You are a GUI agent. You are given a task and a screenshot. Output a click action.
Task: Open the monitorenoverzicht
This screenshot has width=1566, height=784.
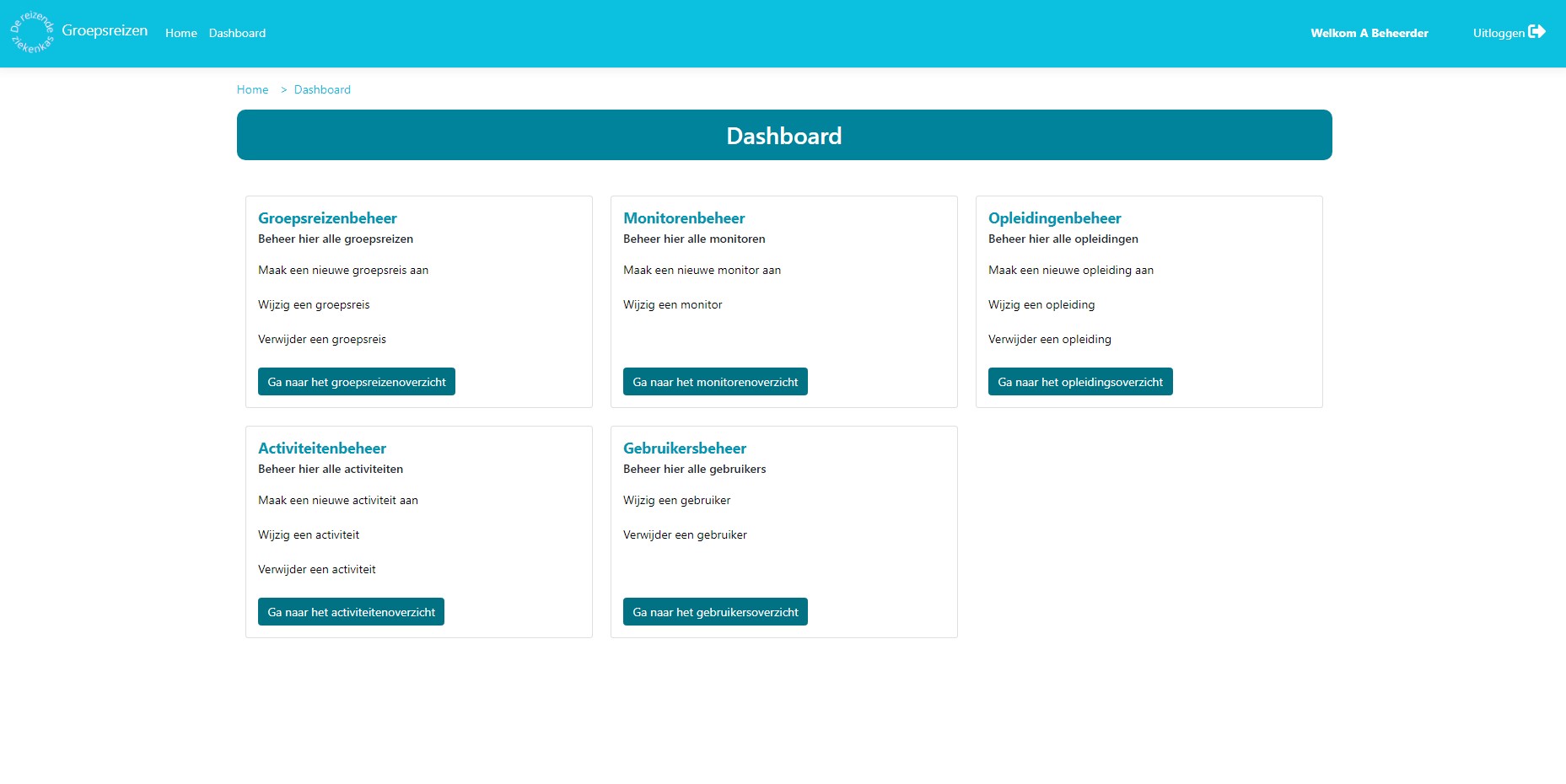pyautogui.click(x=714, y=381)
